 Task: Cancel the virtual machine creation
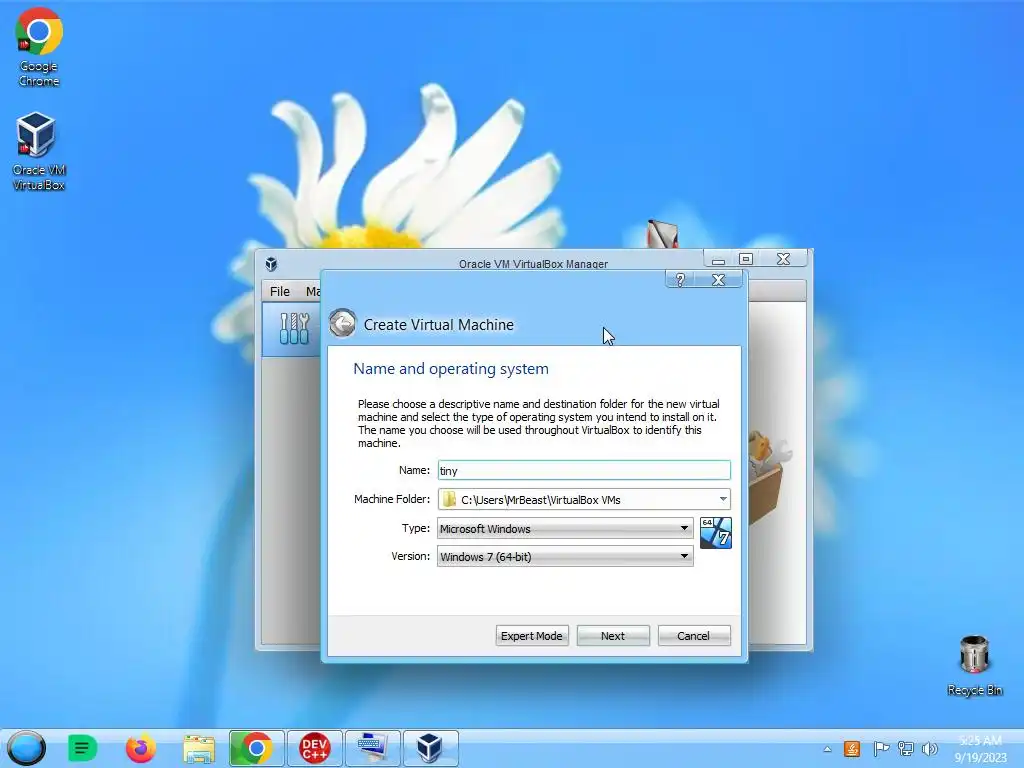[x=694, y=635]
